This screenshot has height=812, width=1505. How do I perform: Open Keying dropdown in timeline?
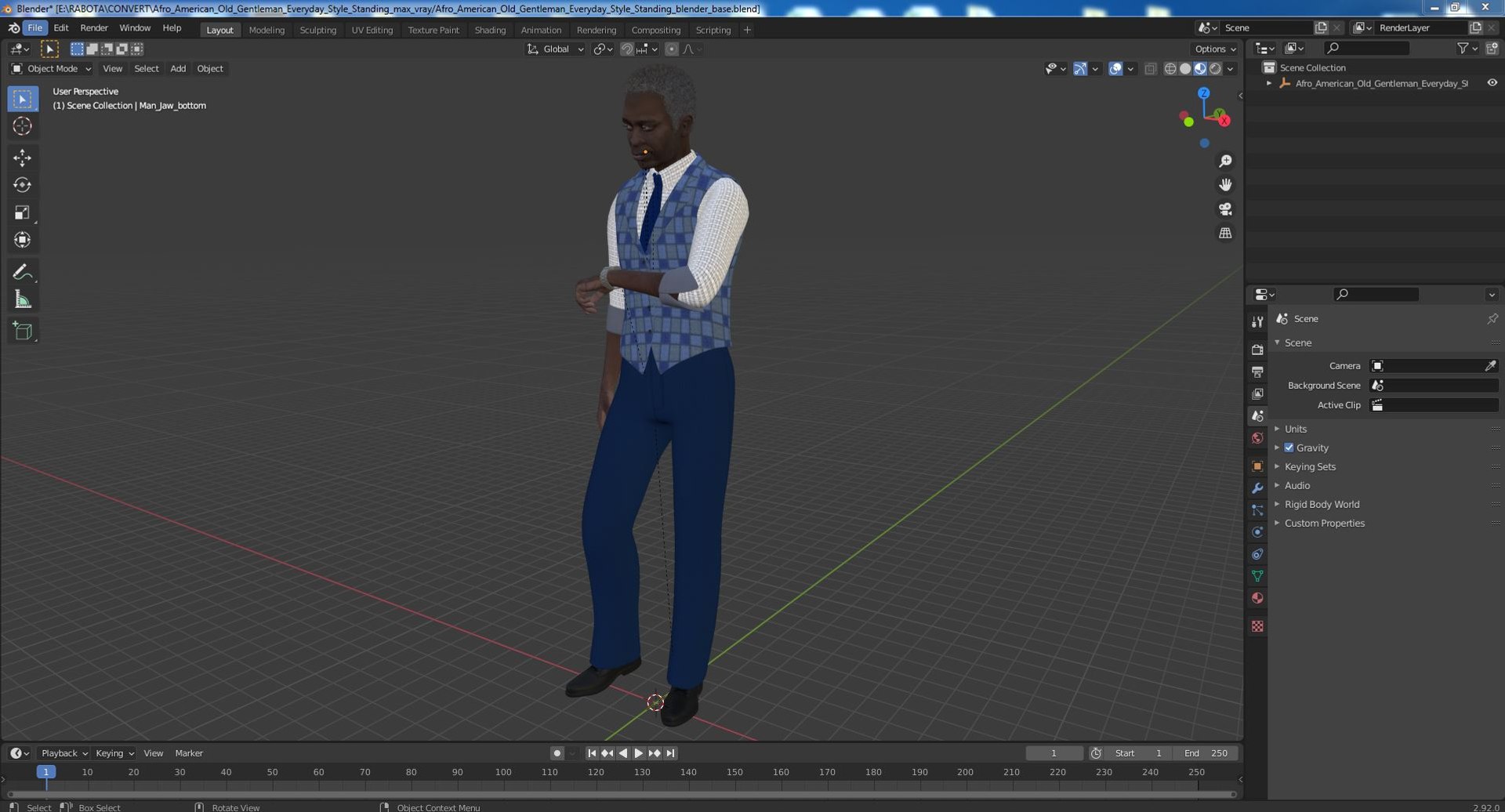click(114, 753)
